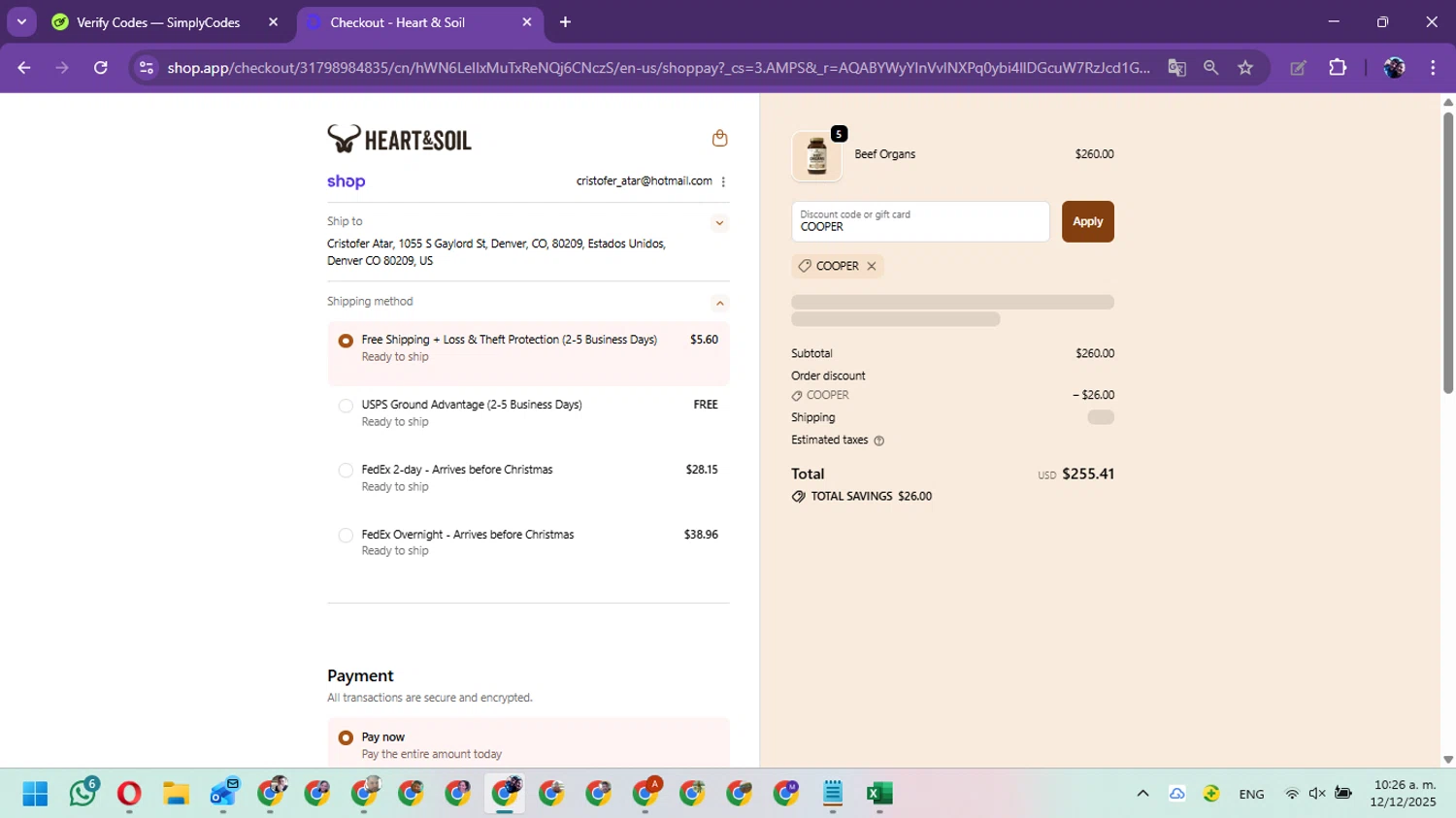
Task: Click the browser forward arrow
Action: pos(62,67)
